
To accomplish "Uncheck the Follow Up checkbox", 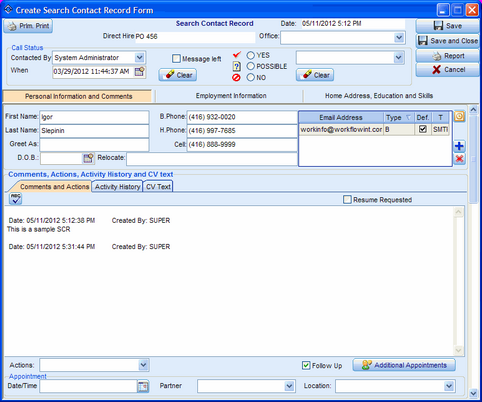I will point(306,365).
